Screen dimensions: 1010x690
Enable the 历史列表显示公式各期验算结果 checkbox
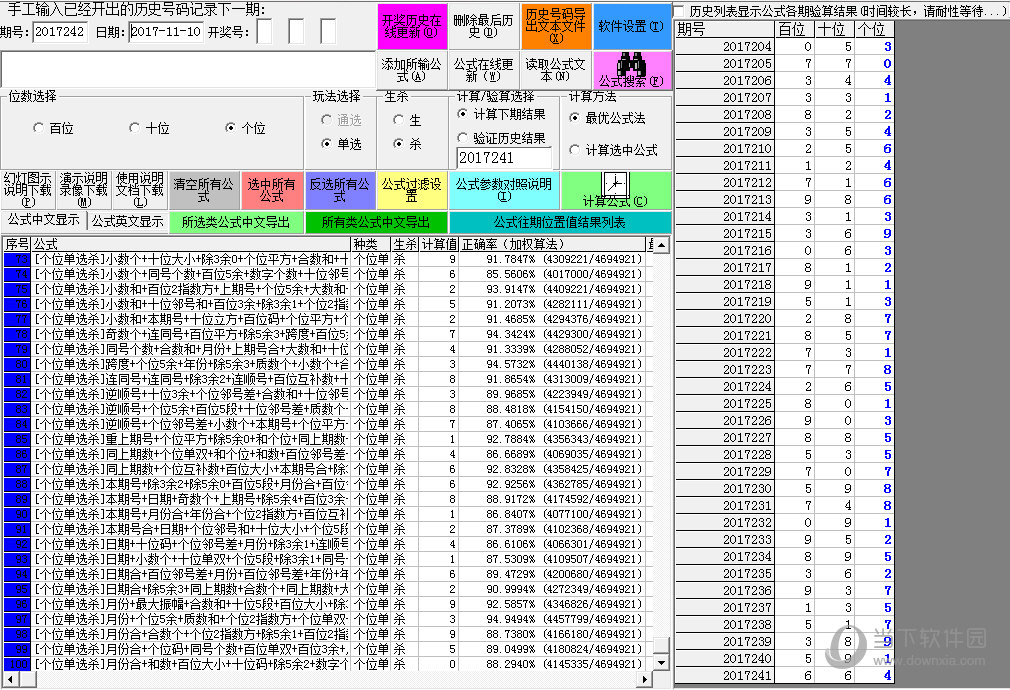680,11
